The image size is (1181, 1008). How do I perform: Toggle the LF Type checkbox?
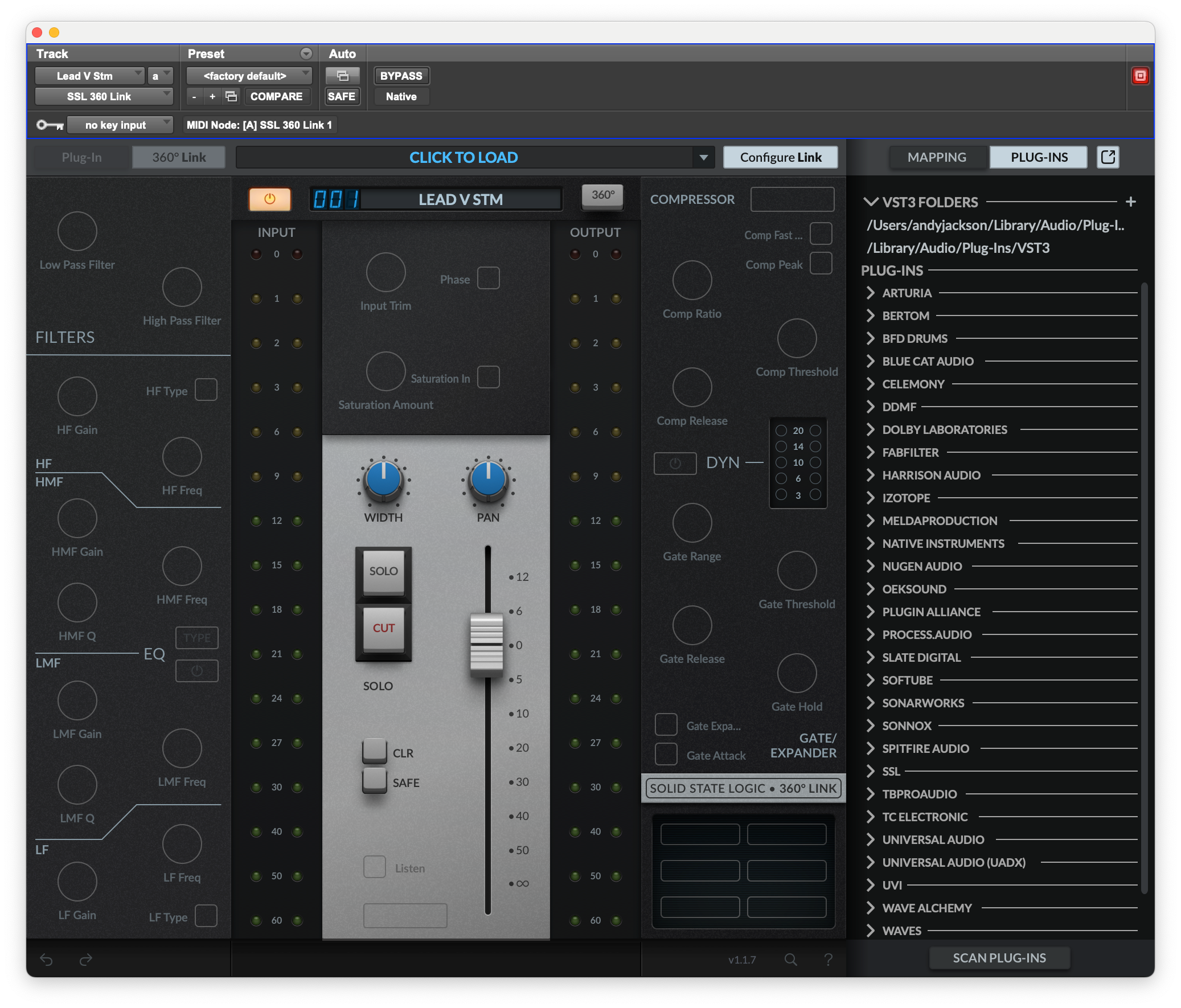[206, 916]
